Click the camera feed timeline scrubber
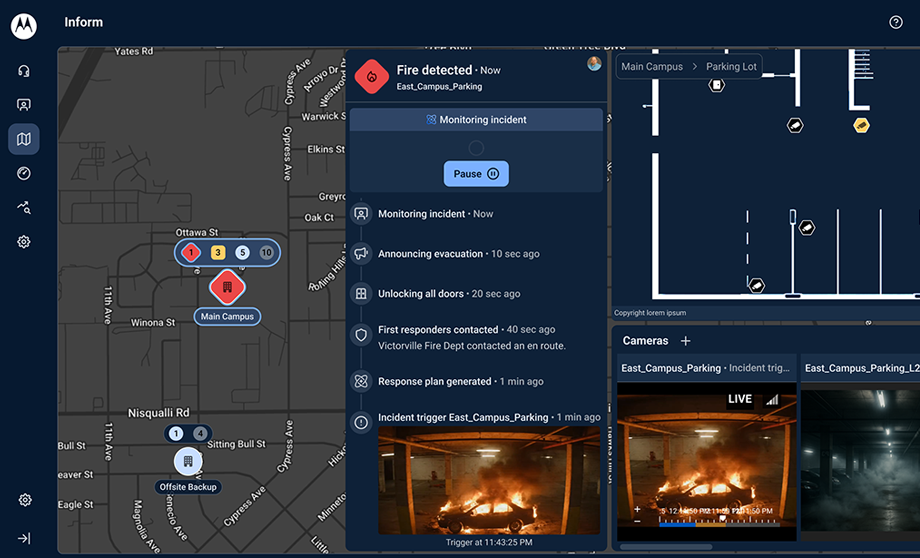 pos(708,519)
